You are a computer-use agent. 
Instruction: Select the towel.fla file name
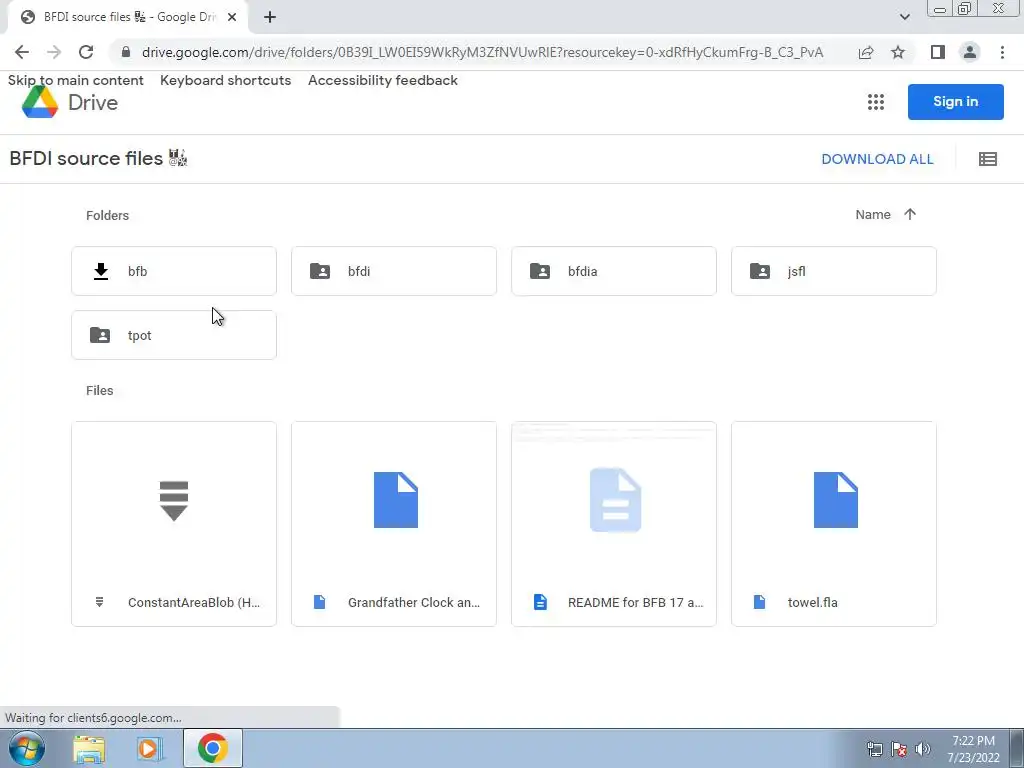(x=812, y=603)
